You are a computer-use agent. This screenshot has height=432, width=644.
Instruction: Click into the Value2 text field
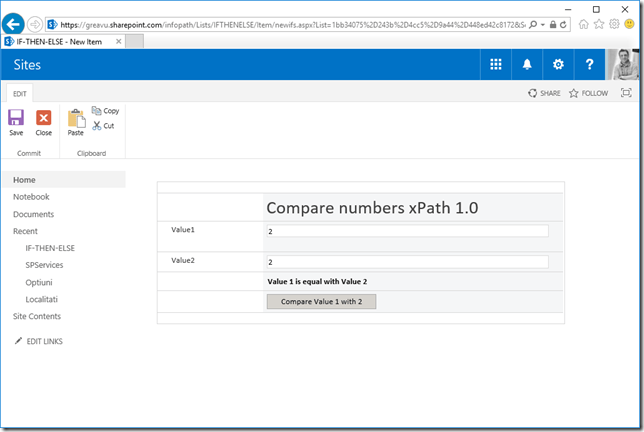pyautogui.click(x=407, y=262)
